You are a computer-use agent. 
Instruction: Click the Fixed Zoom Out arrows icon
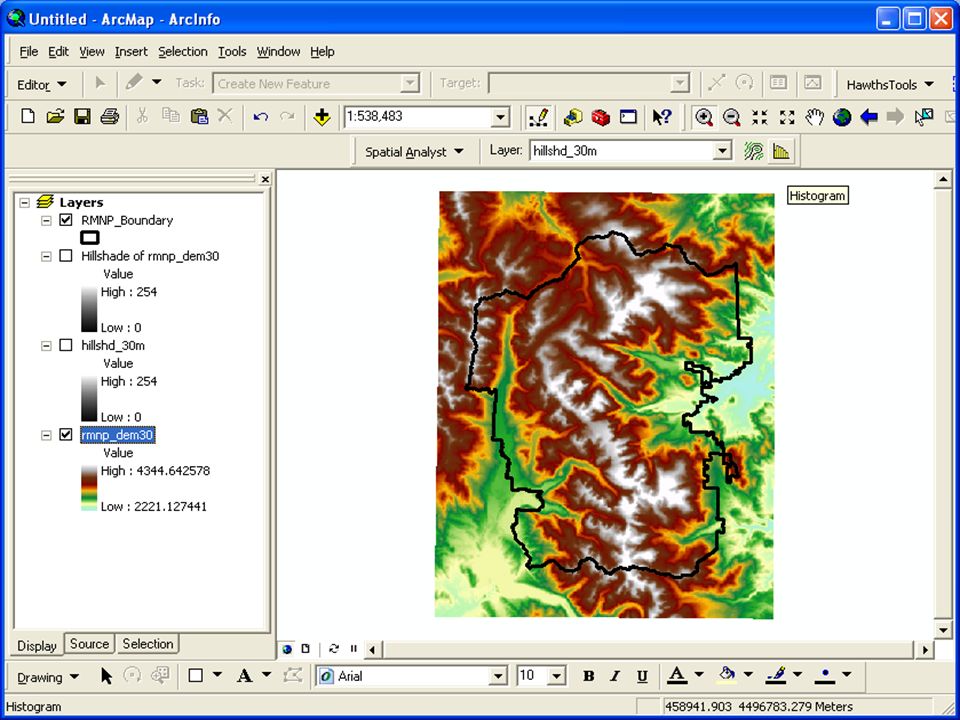point(787,117)
